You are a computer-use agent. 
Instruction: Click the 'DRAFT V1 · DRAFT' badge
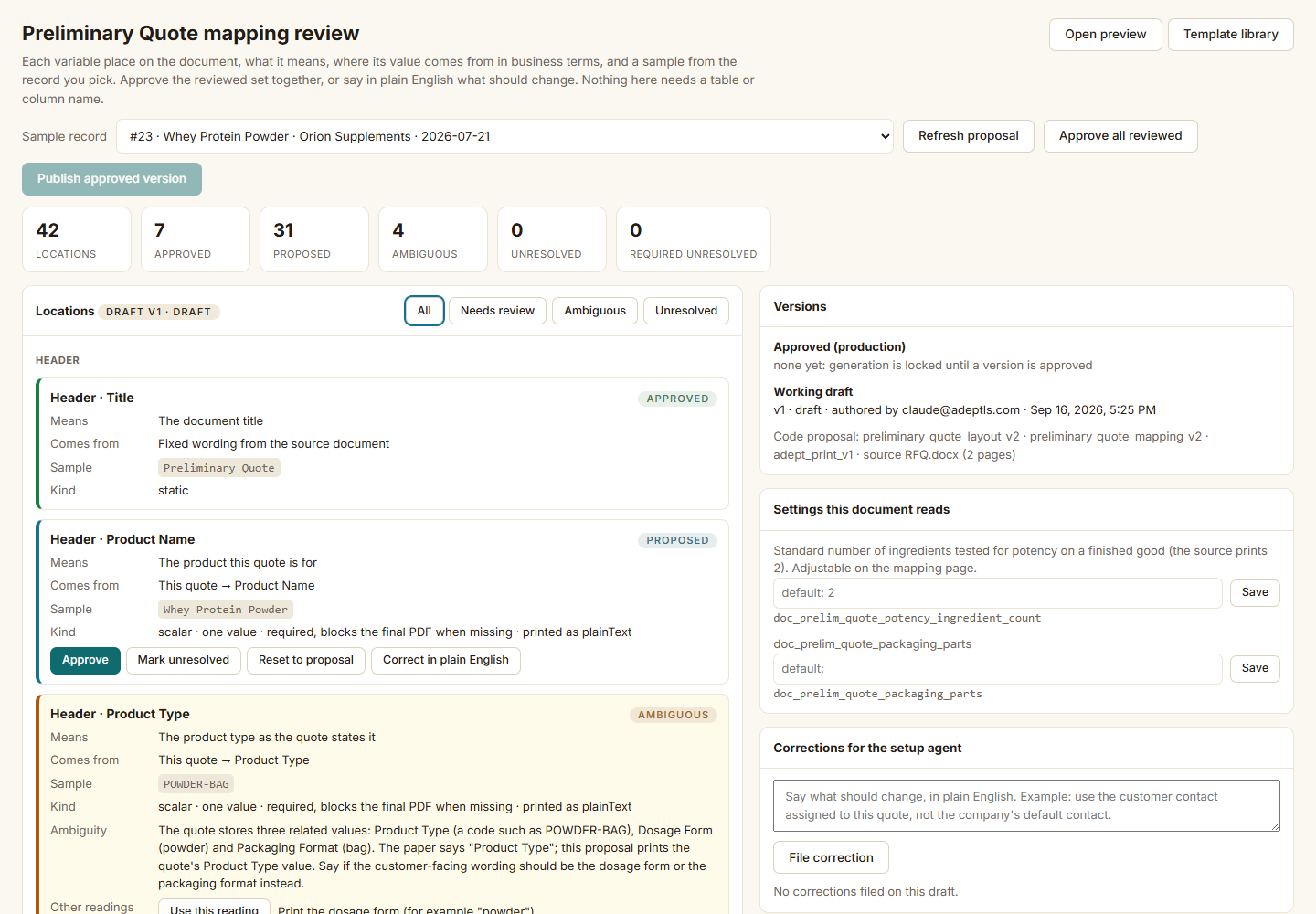click(159, 312)
